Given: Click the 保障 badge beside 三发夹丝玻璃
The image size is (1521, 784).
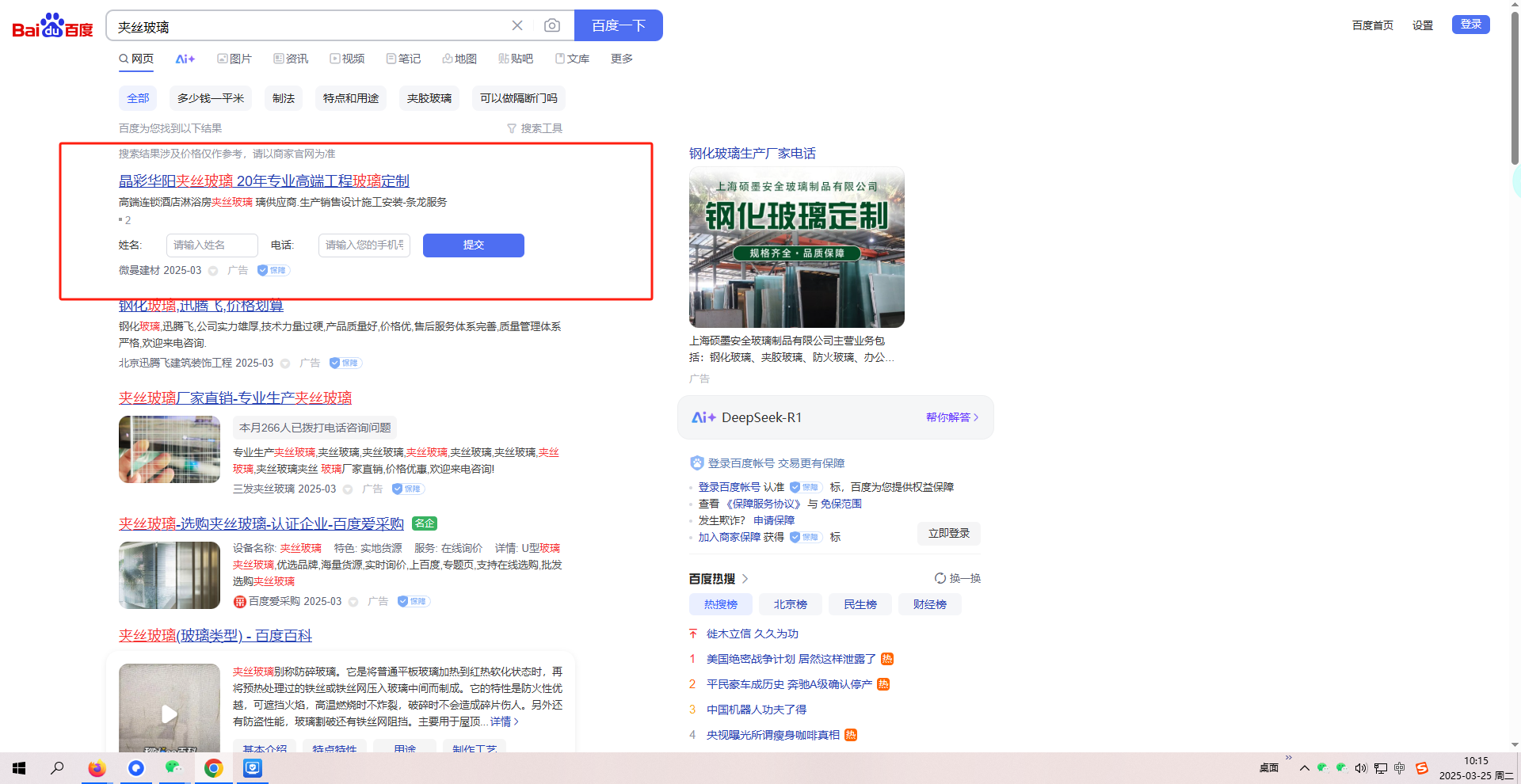Looking at the screenshot, I should tap(409, 489).
